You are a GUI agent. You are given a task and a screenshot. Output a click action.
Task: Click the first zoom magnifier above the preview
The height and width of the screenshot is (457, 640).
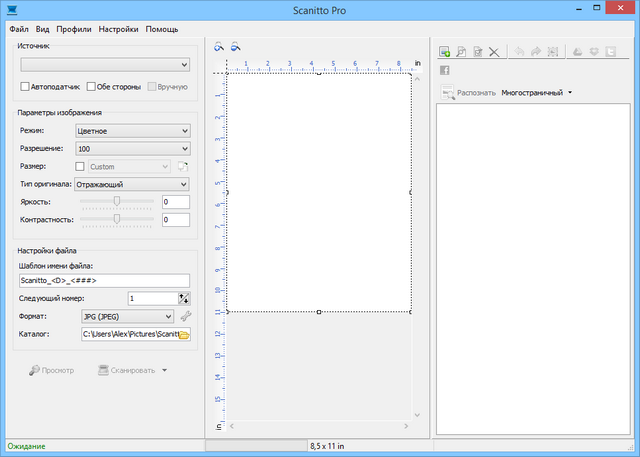pos(220,46)
